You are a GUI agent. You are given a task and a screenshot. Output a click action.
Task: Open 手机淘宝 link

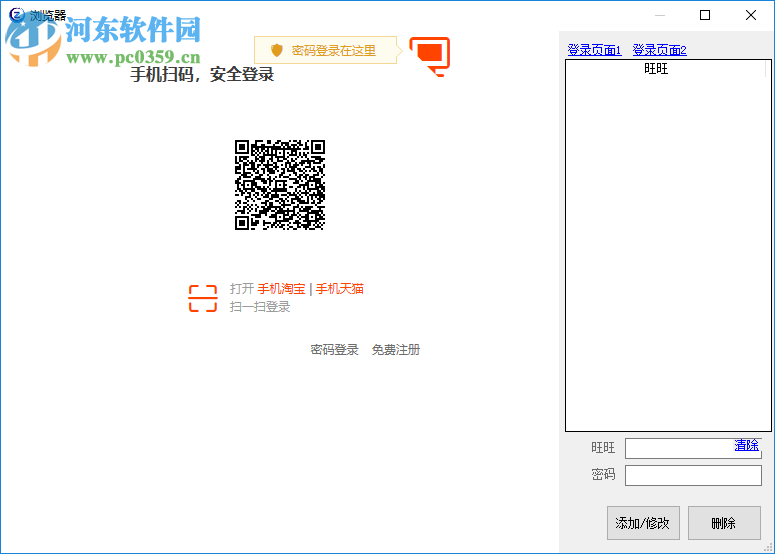(x=281, y=289)
